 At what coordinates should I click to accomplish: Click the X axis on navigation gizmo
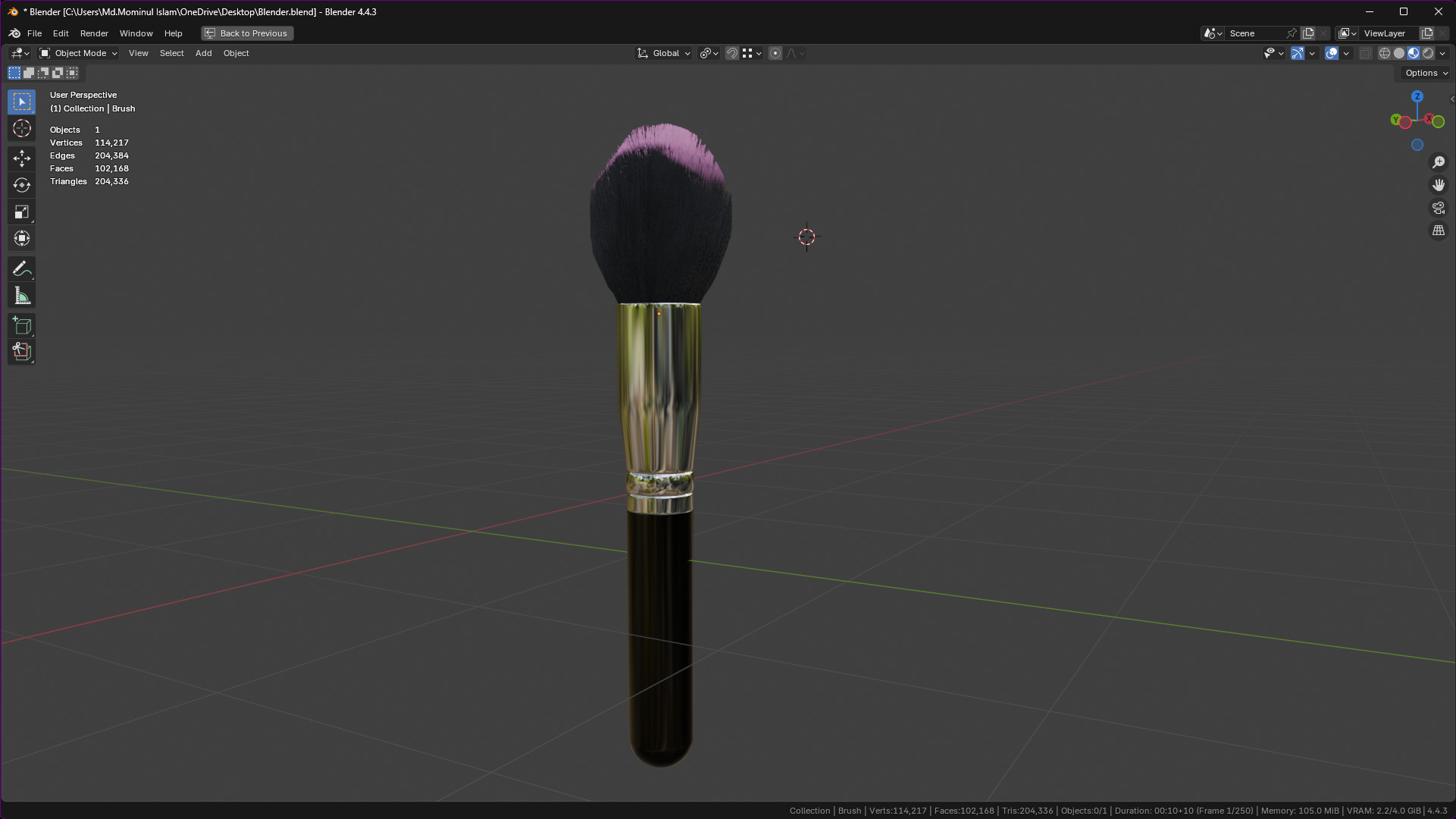pyautogui.click(x=1429, y=119)
